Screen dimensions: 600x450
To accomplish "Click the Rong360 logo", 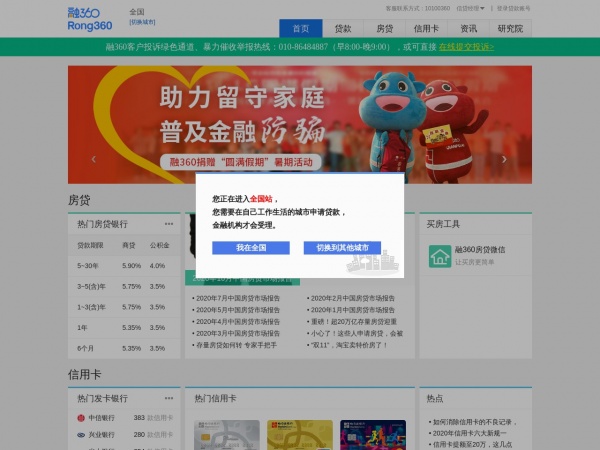I will [90, 19].
